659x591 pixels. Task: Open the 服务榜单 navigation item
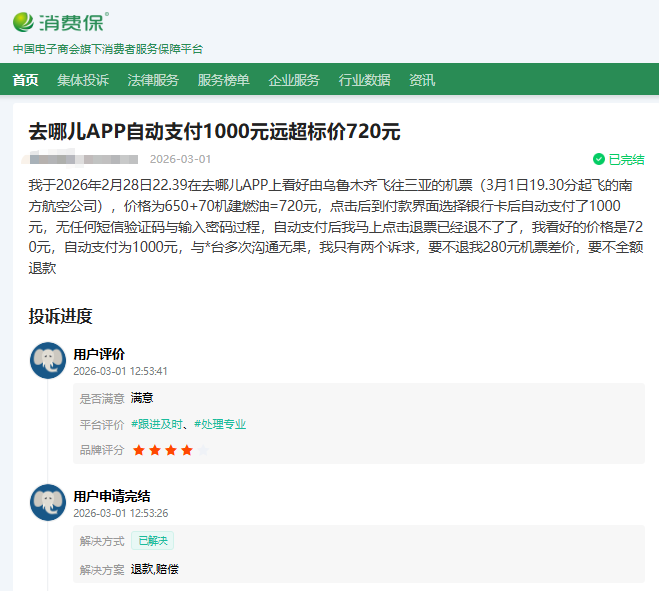tap(223, 80)
